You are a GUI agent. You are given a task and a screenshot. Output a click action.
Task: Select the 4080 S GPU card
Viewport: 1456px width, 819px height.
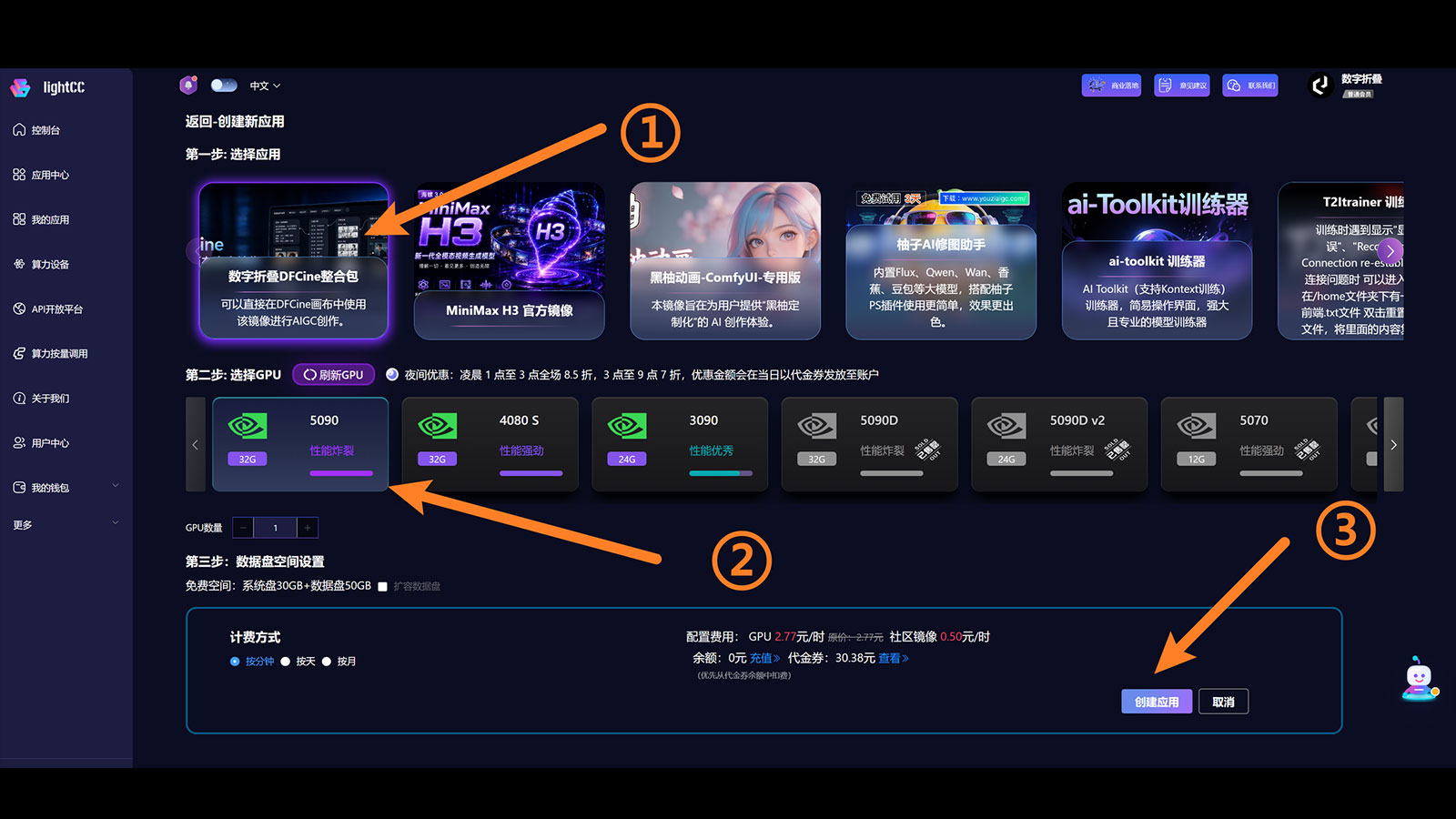coord(490,444)
